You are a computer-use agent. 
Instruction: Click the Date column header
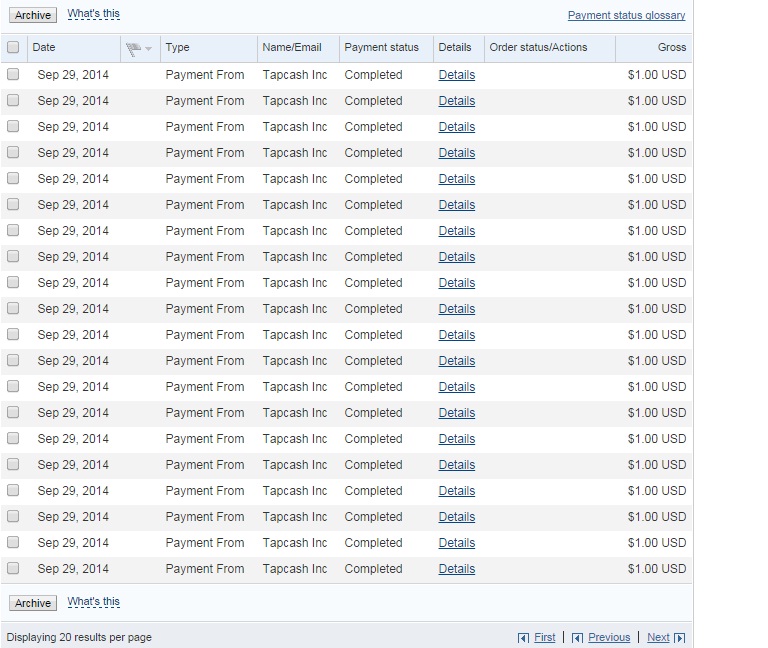pos(44,47)
